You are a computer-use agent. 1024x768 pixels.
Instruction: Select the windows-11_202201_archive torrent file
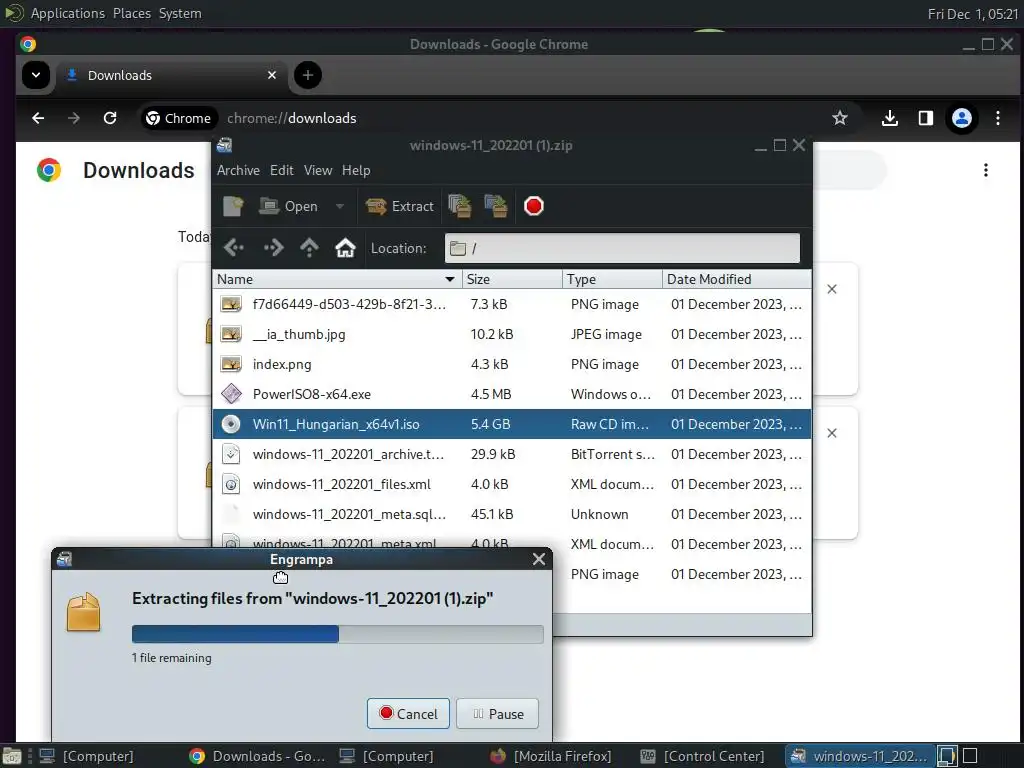pyautogui.click(x=512, y=455)
